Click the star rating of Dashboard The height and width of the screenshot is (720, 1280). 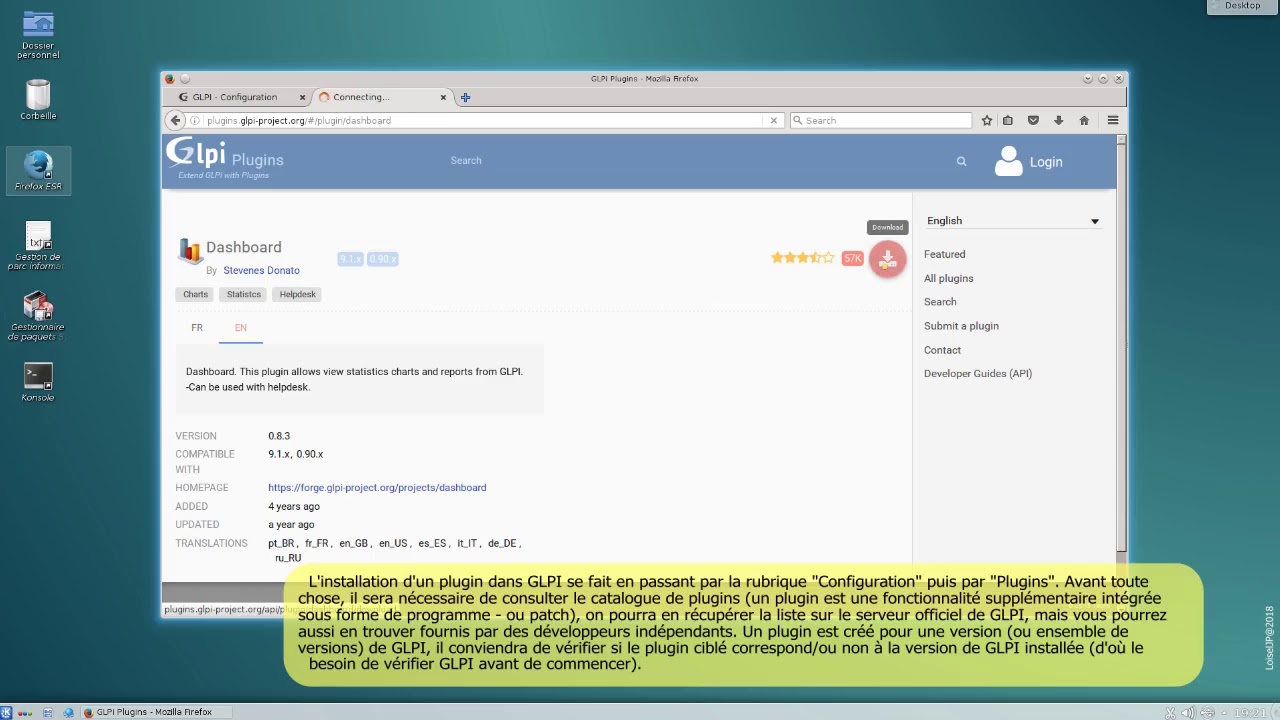[x=802, y=258]
